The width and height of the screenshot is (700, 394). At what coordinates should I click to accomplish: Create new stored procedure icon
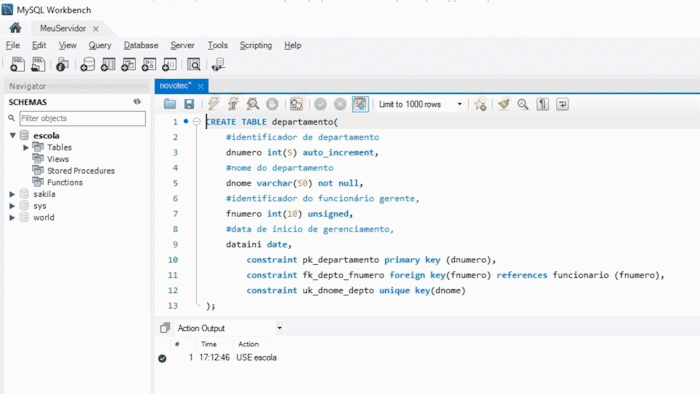(x=149, y=65)
